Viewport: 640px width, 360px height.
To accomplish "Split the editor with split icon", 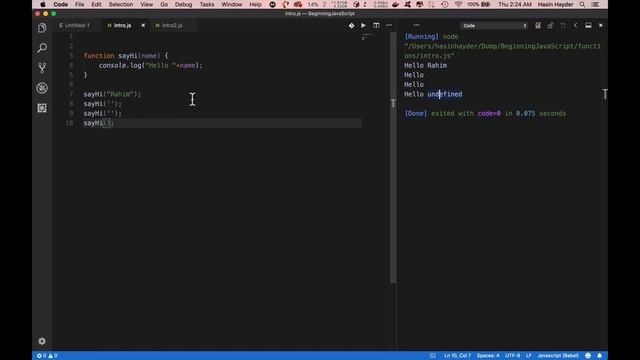I will pyautogui.click(x=376, y=25).
